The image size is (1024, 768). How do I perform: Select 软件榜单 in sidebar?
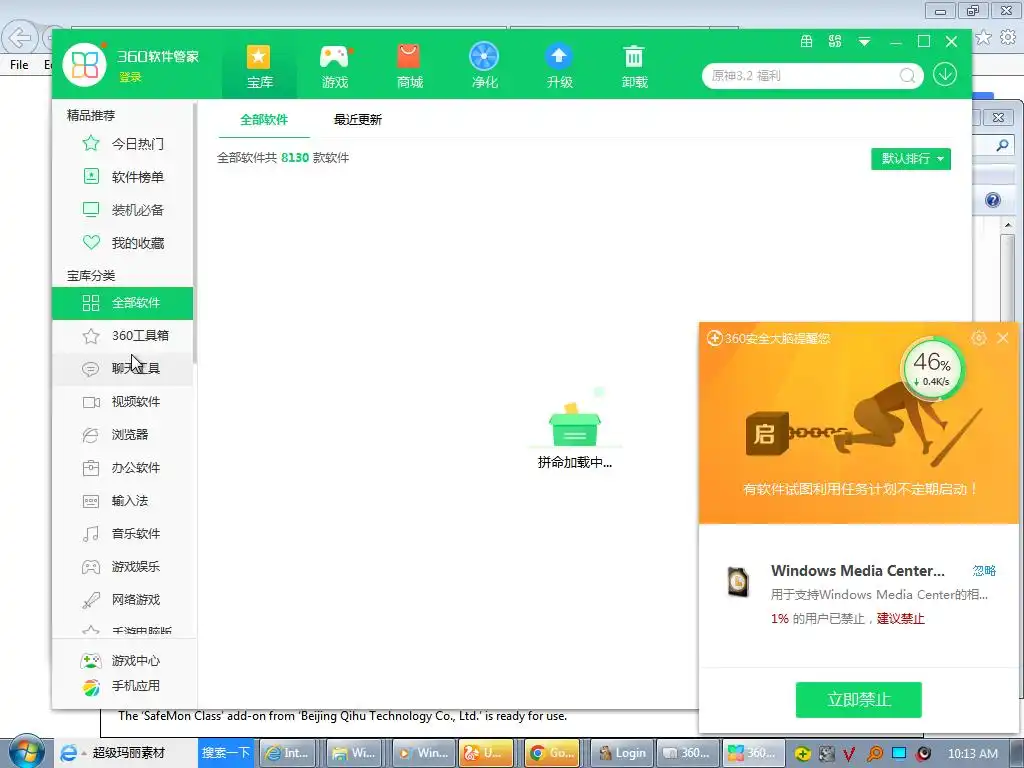tap(123, 176)
